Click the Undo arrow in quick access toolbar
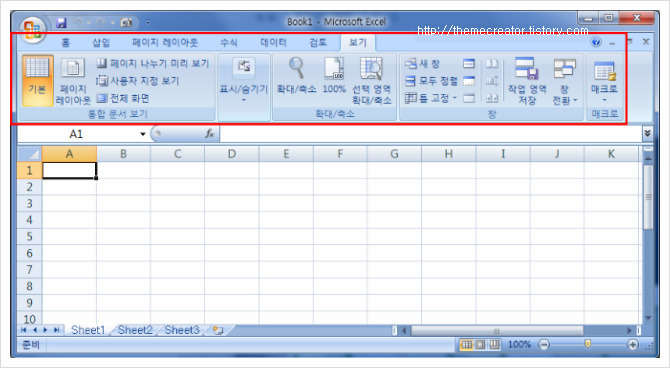This screenshot has width=670, height=368. tap(77, 22)
